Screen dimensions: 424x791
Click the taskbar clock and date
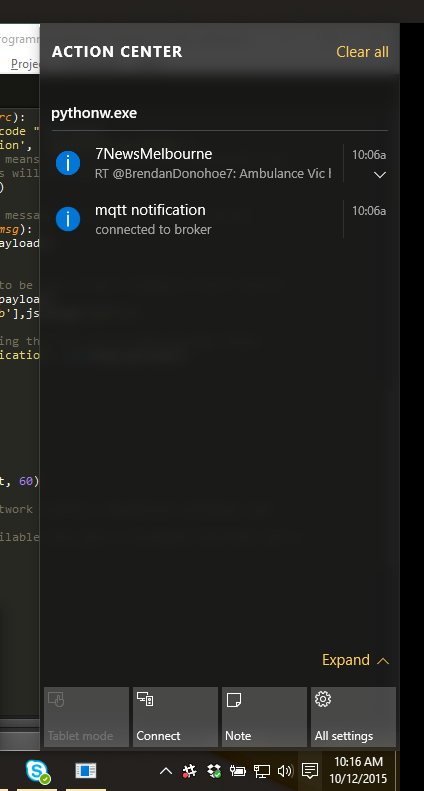[x=358, y=770]
